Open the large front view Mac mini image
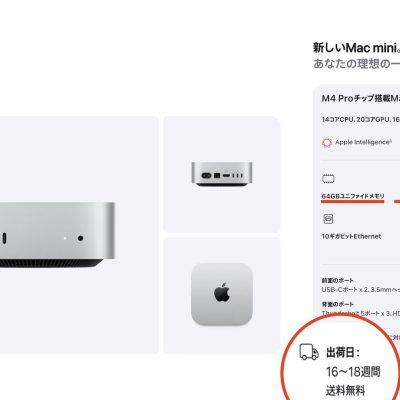Image resolution: width=400 pixels, height=400 pixels. pyautogui.click(x=79, y=235)
